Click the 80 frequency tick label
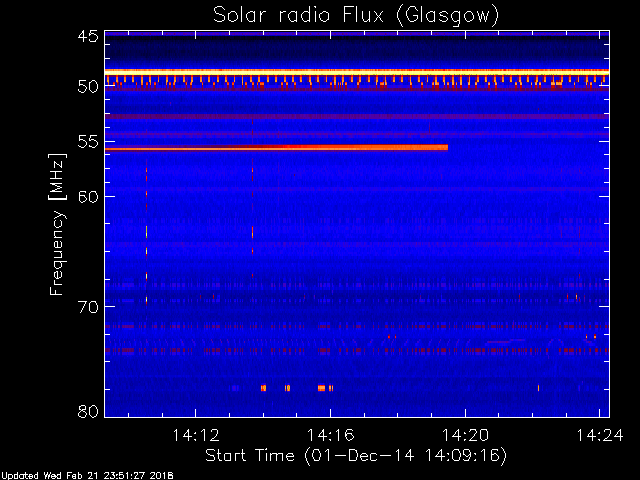The image size is (640, 480). pos(88,411)
